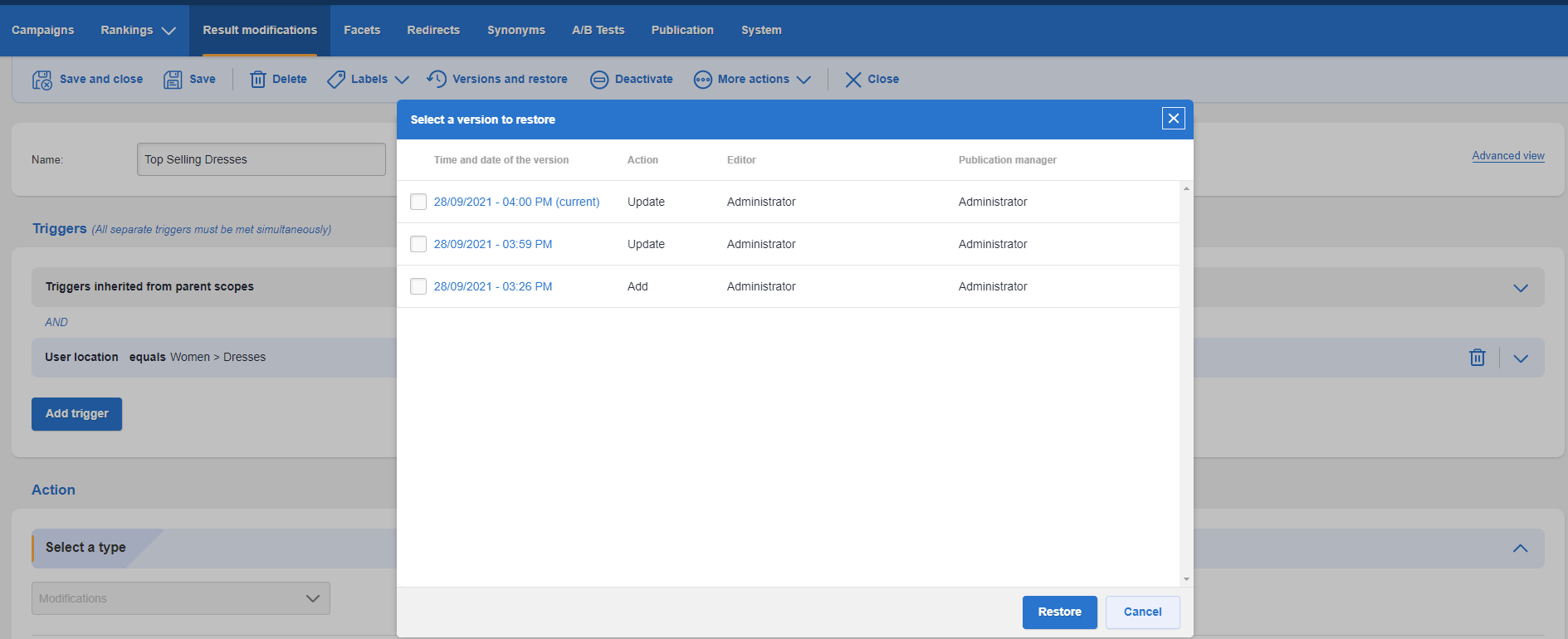Open the Rankings menu
The width and height of the screenshot is (1568, 639).
[x=139, y=30]
